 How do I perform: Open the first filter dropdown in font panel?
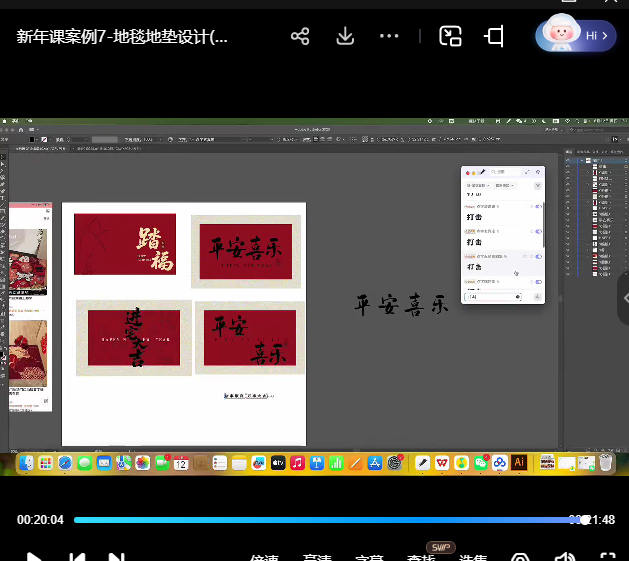click(478, 186)
